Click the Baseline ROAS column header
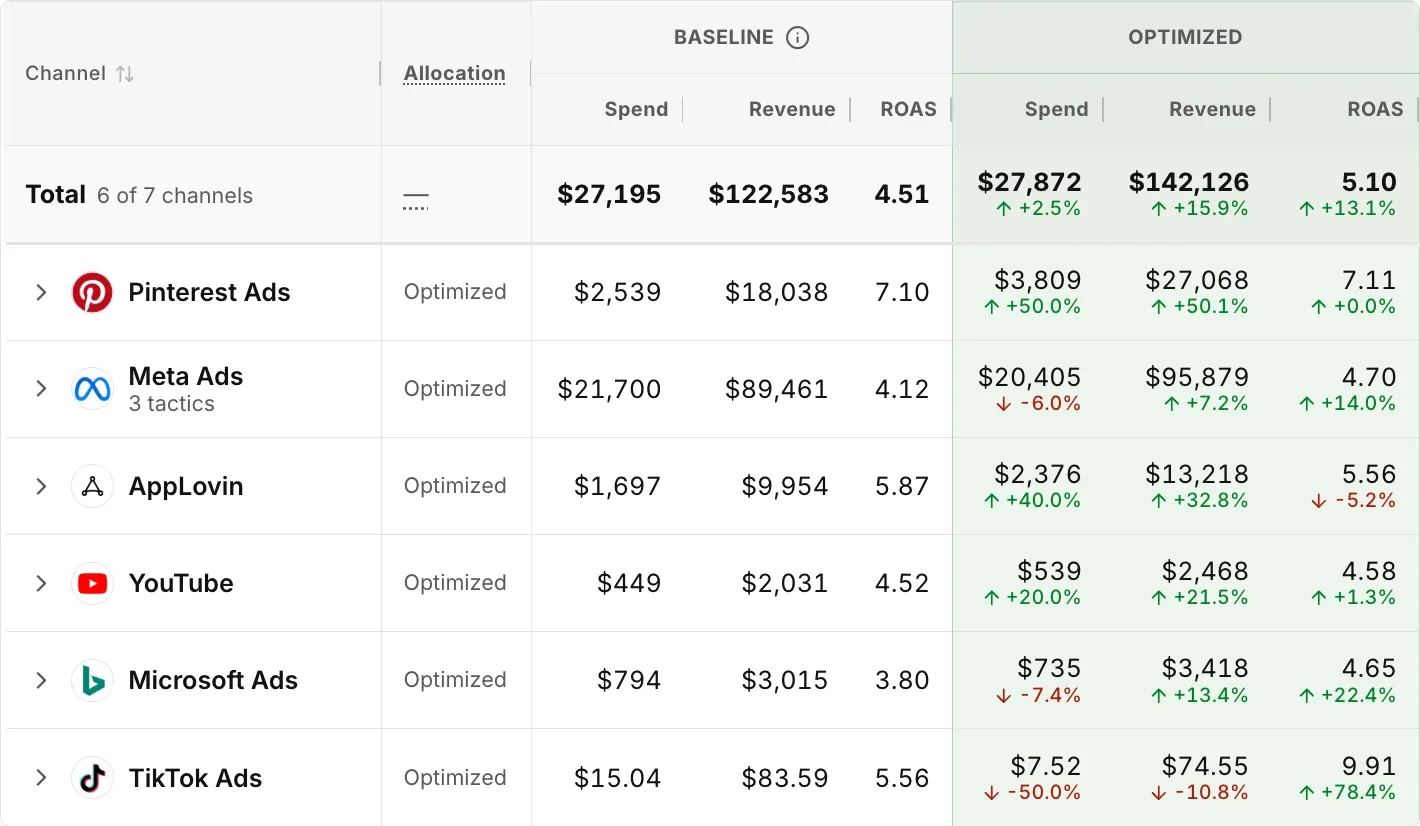This screenshot has width=1420, height=826. point(908,110)
